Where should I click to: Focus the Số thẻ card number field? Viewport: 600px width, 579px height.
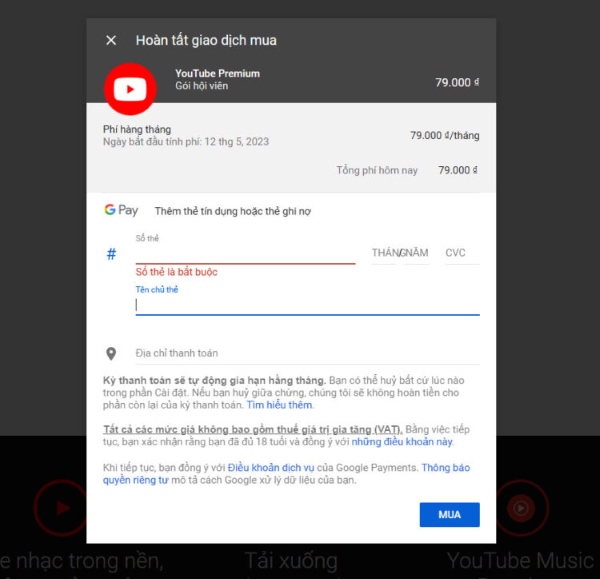[245, 253]
